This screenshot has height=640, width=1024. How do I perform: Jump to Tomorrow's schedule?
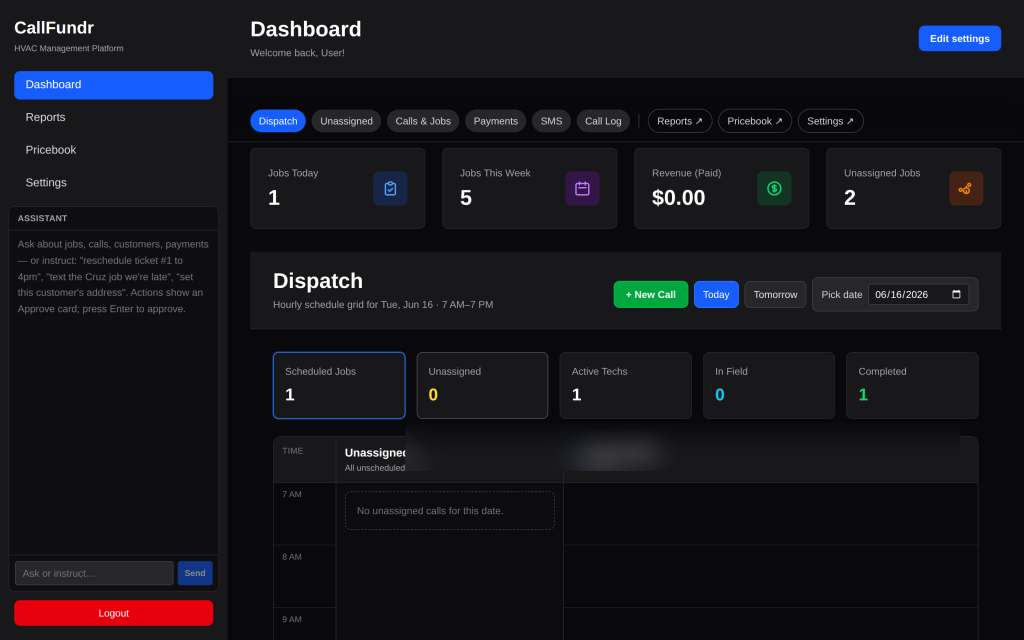click(x=775, y=295)
